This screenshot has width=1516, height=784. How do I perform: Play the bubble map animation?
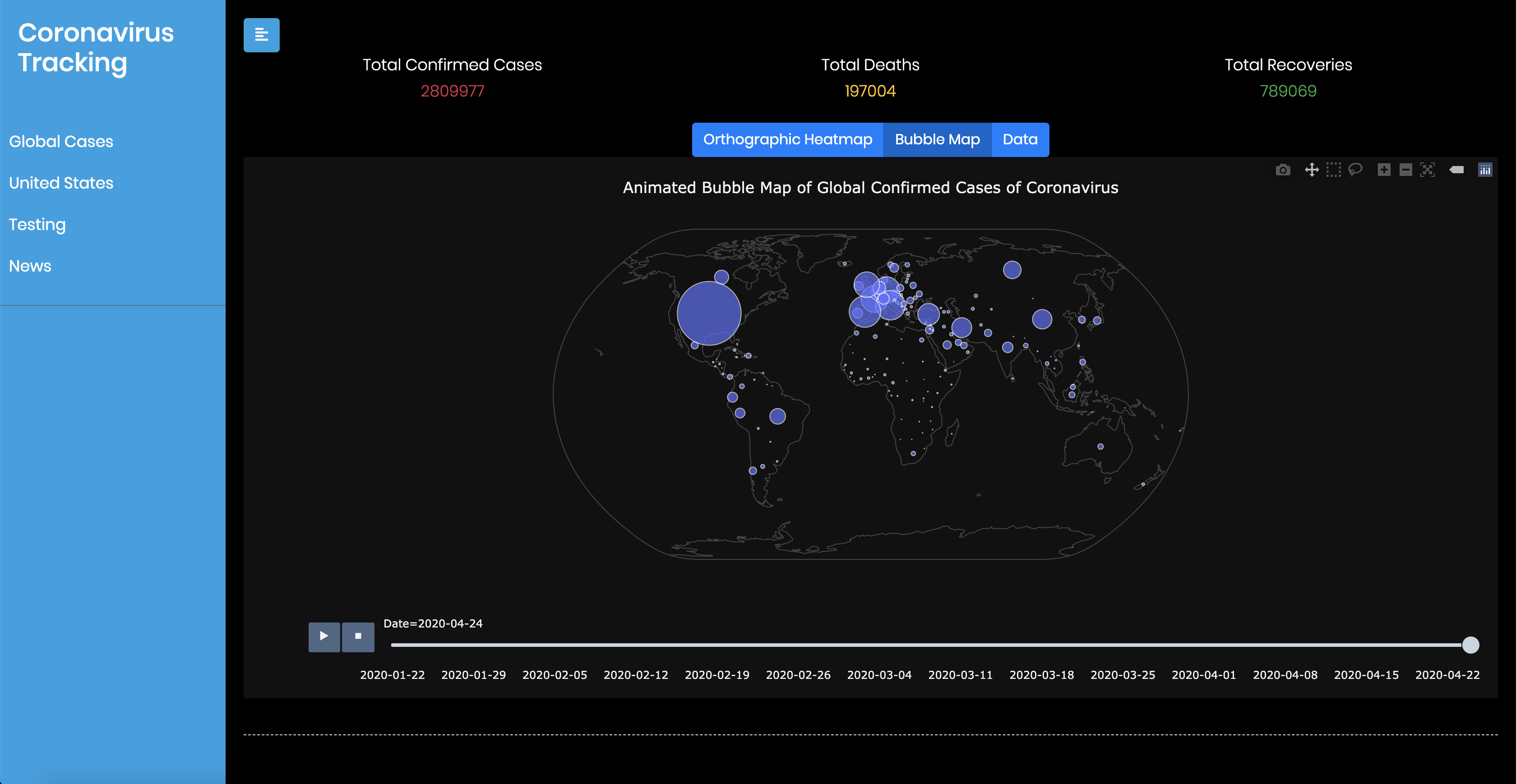click(x=324, y=636)
